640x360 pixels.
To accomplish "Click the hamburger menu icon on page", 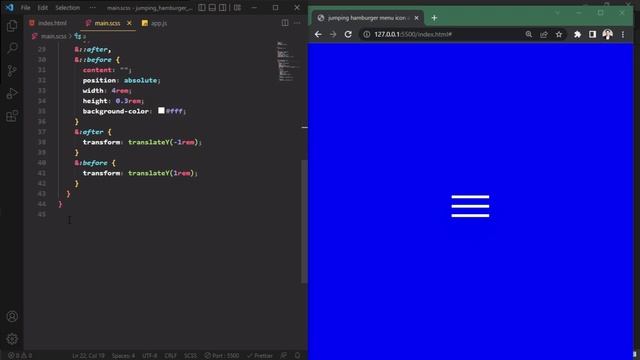I will click(x=470, y=206).
